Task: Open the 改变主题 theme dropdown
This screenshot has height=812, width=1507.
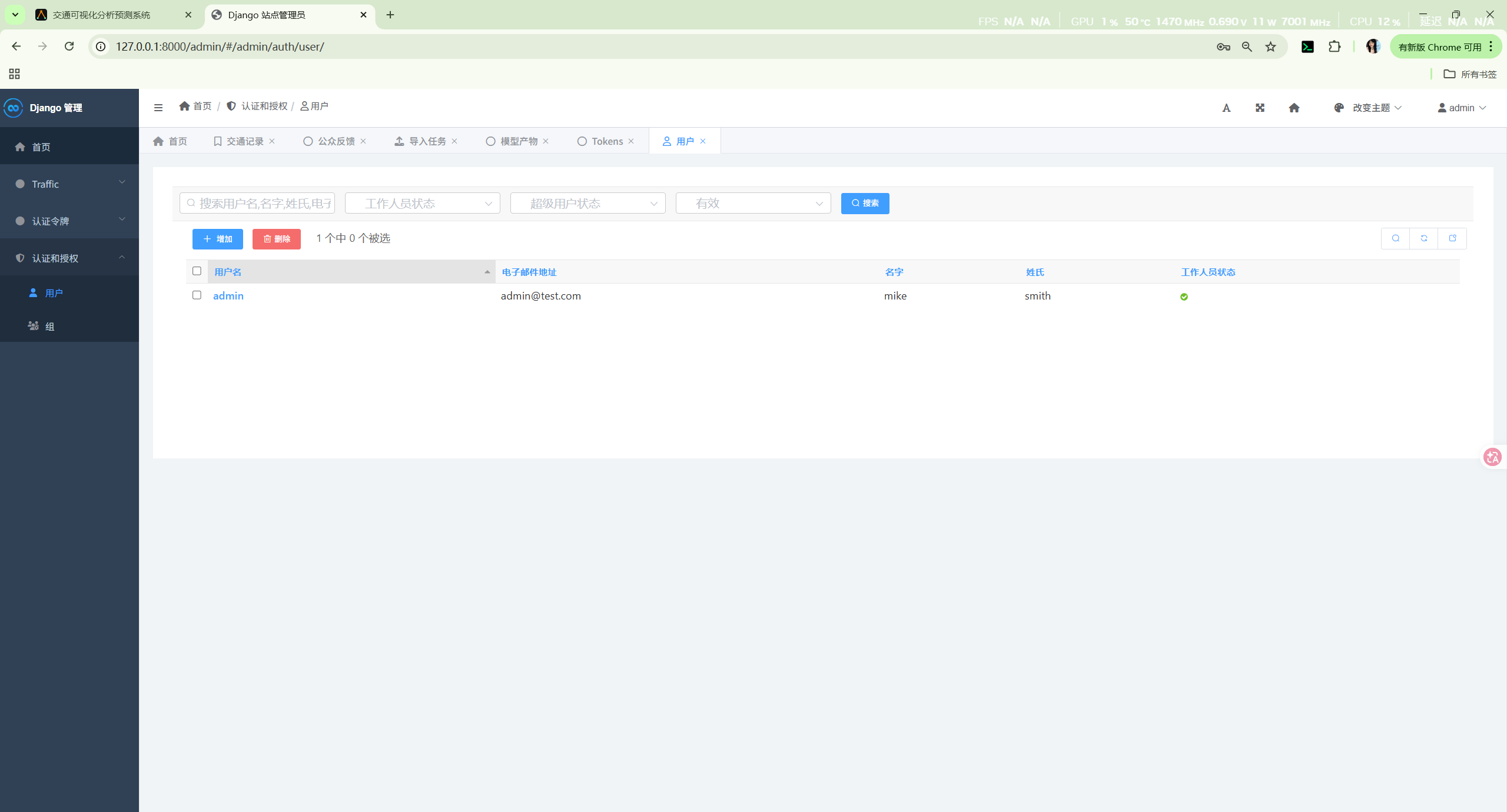Action: pyautogui.click(x=1370, y=108)
